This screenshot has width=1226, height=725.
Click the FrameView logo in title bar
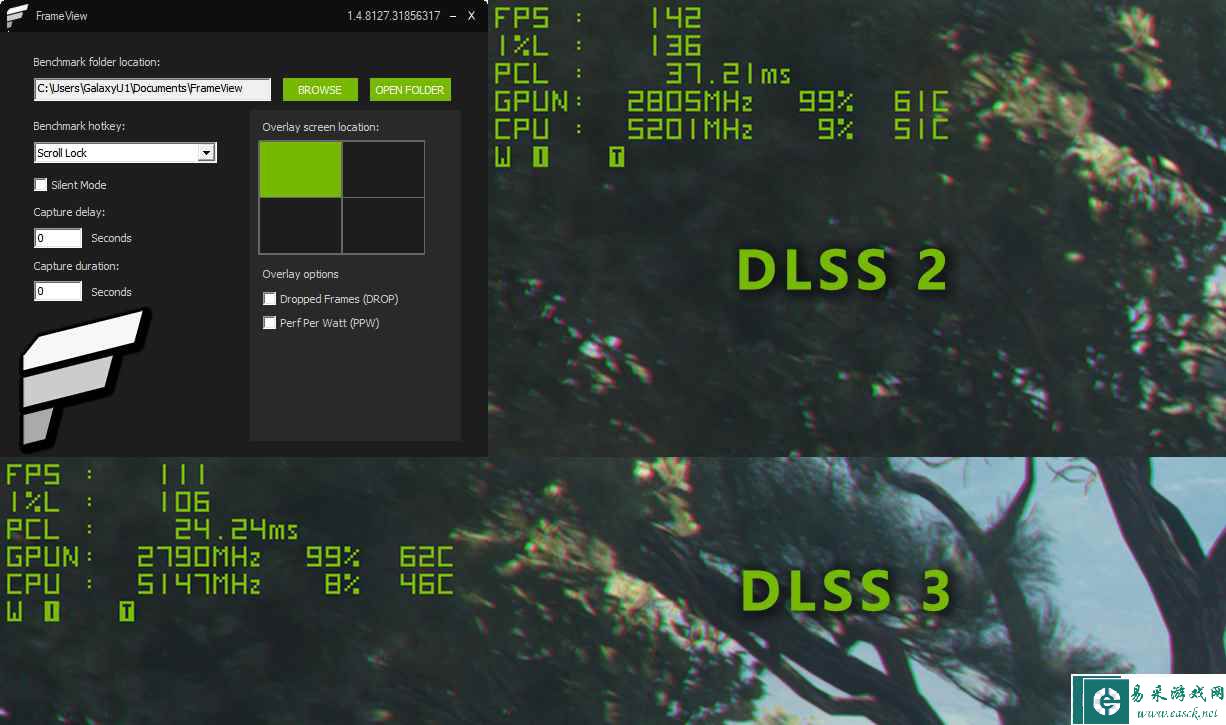[17, 16]
